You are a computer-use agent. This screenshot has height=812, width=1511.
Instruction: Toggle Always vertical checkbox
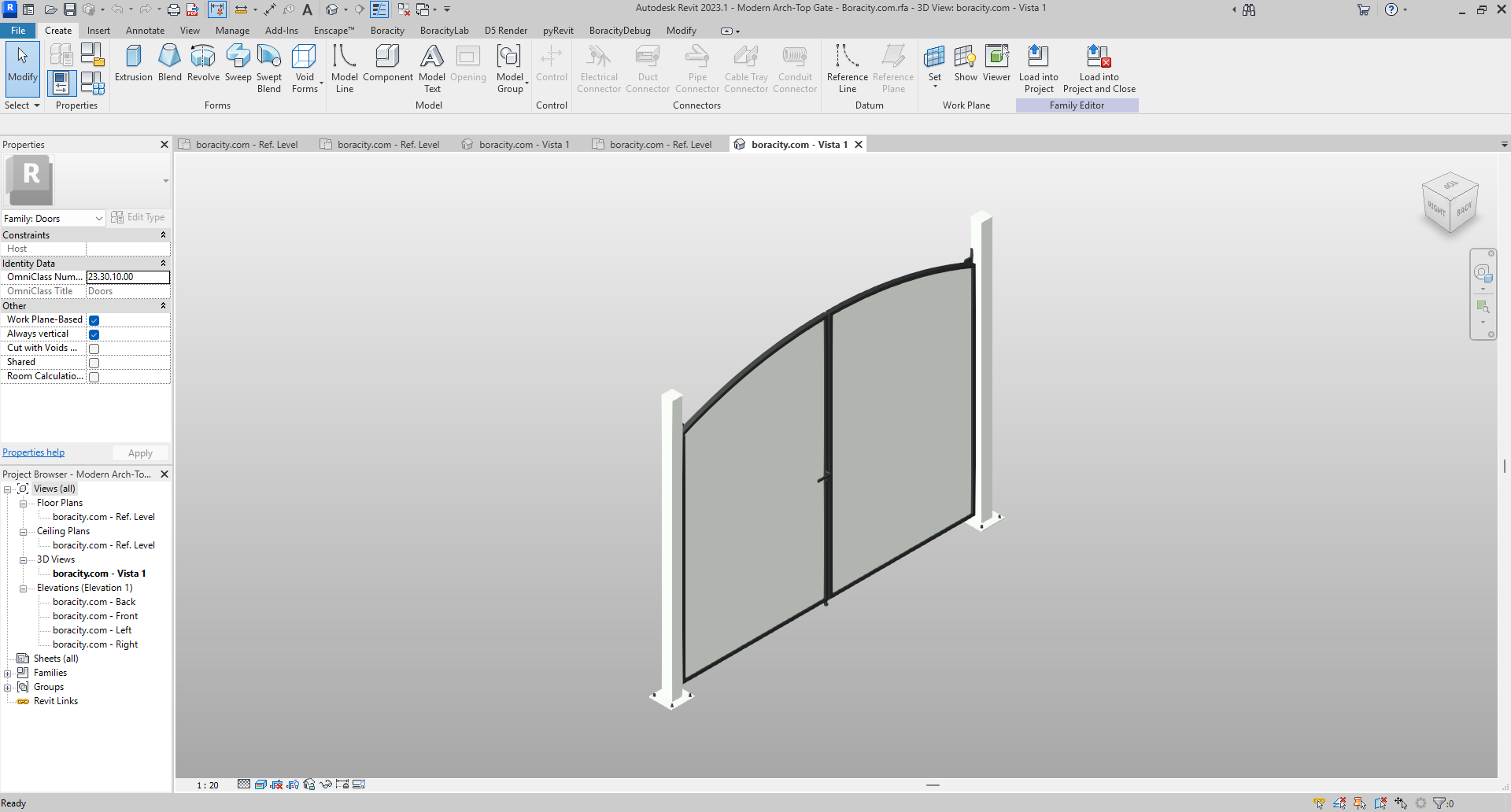[x=94, y=334]
